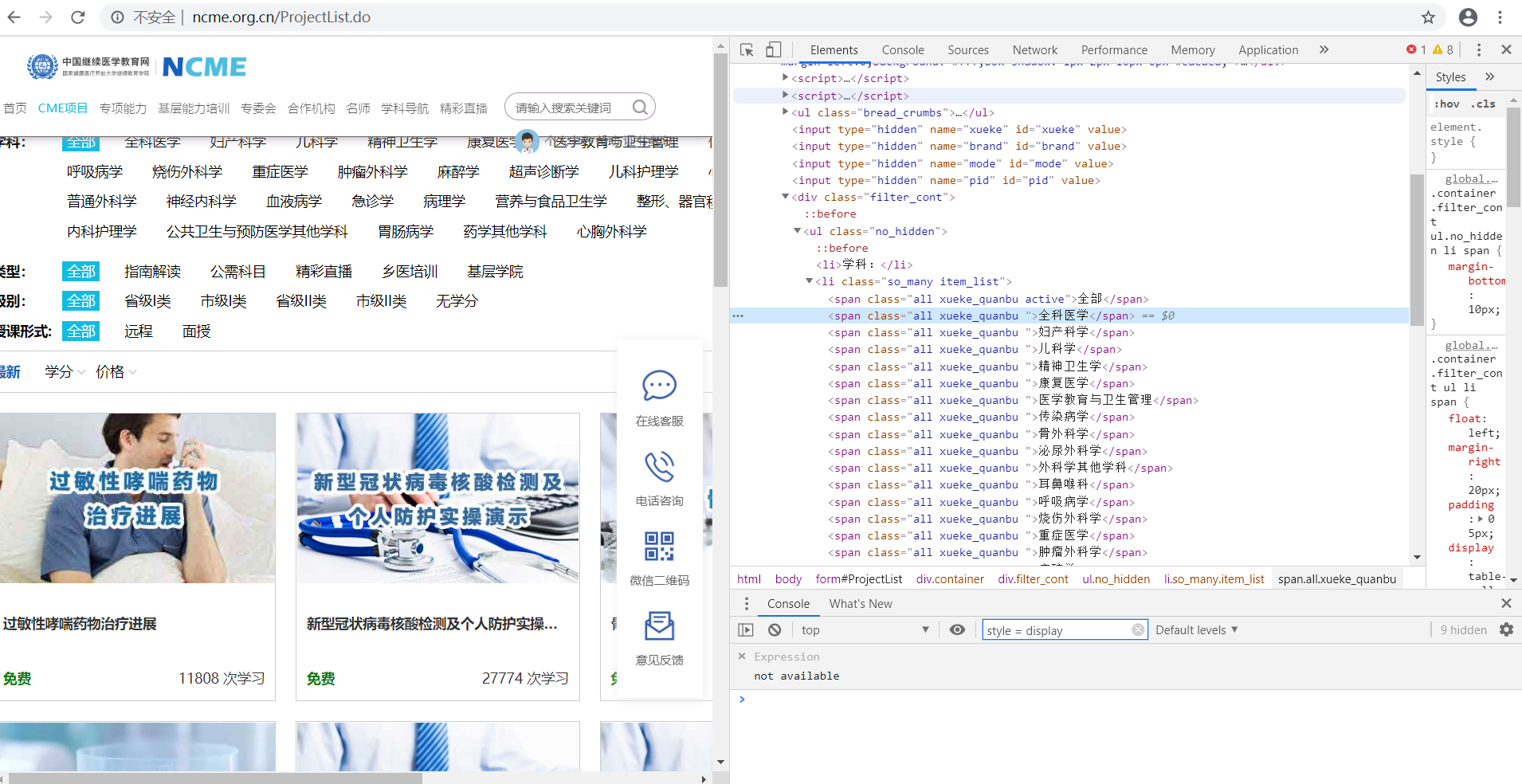Select the 肿瘤外科学 subject filter

[x=372, y=171]
